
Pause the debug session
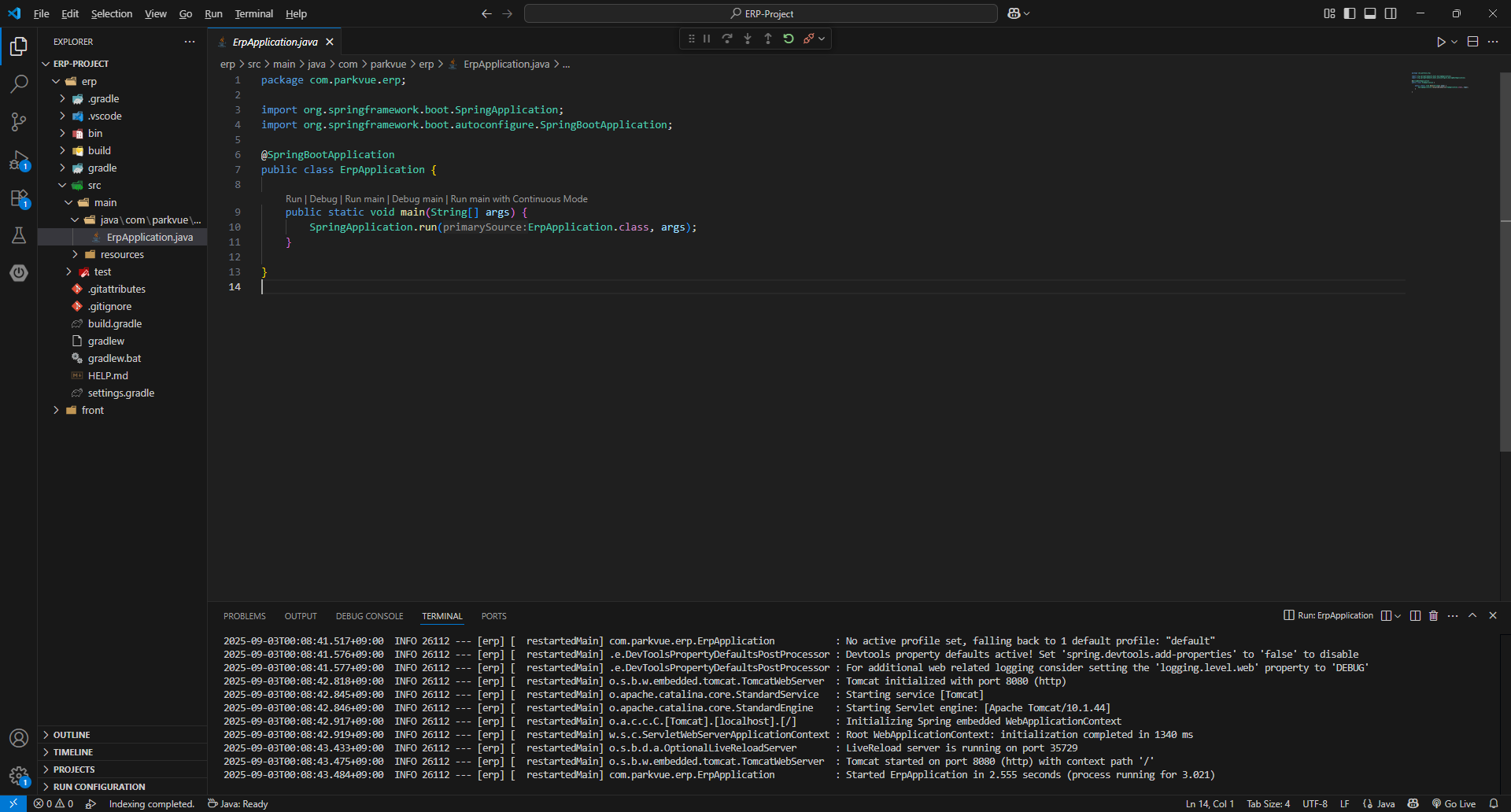click(707, 39)
